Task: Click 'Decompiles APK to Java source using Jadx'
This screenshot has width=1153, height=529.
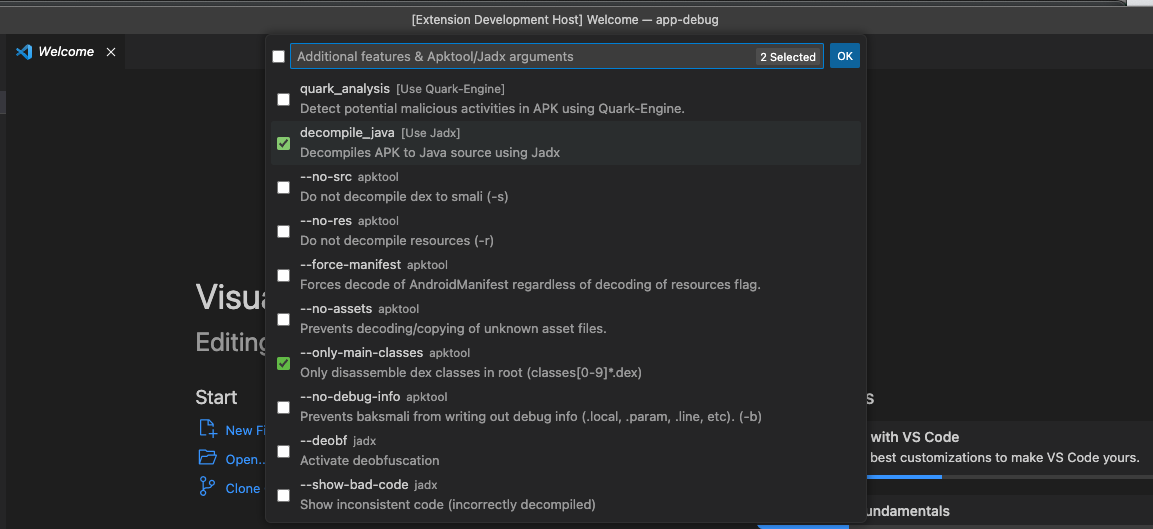Action: (430, 153)
